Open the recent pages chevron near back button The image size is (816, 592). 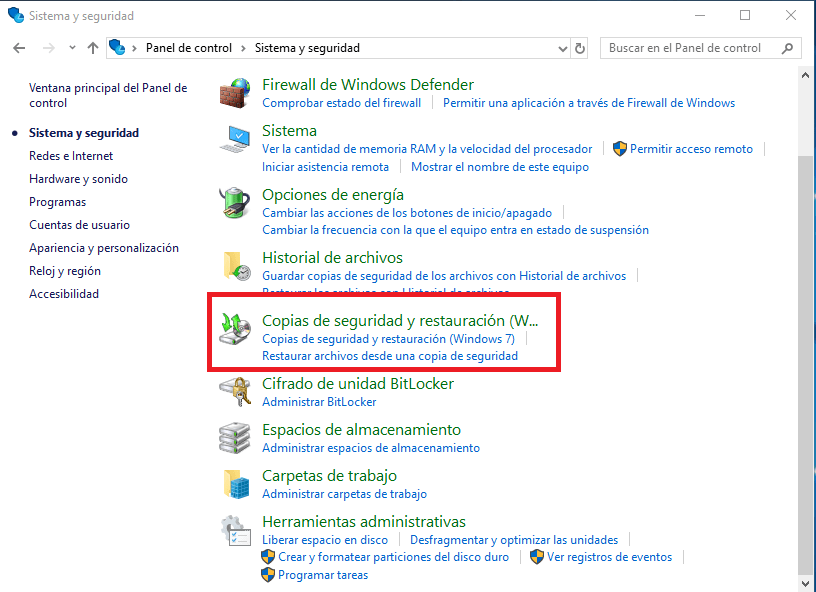point(71,47)
